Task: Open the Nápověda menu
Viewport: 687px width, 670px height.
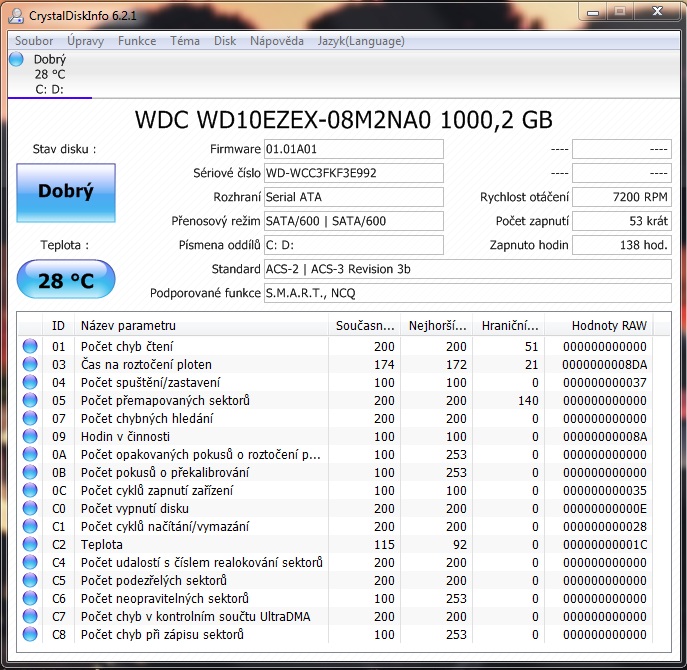Action: coord(276,41)
